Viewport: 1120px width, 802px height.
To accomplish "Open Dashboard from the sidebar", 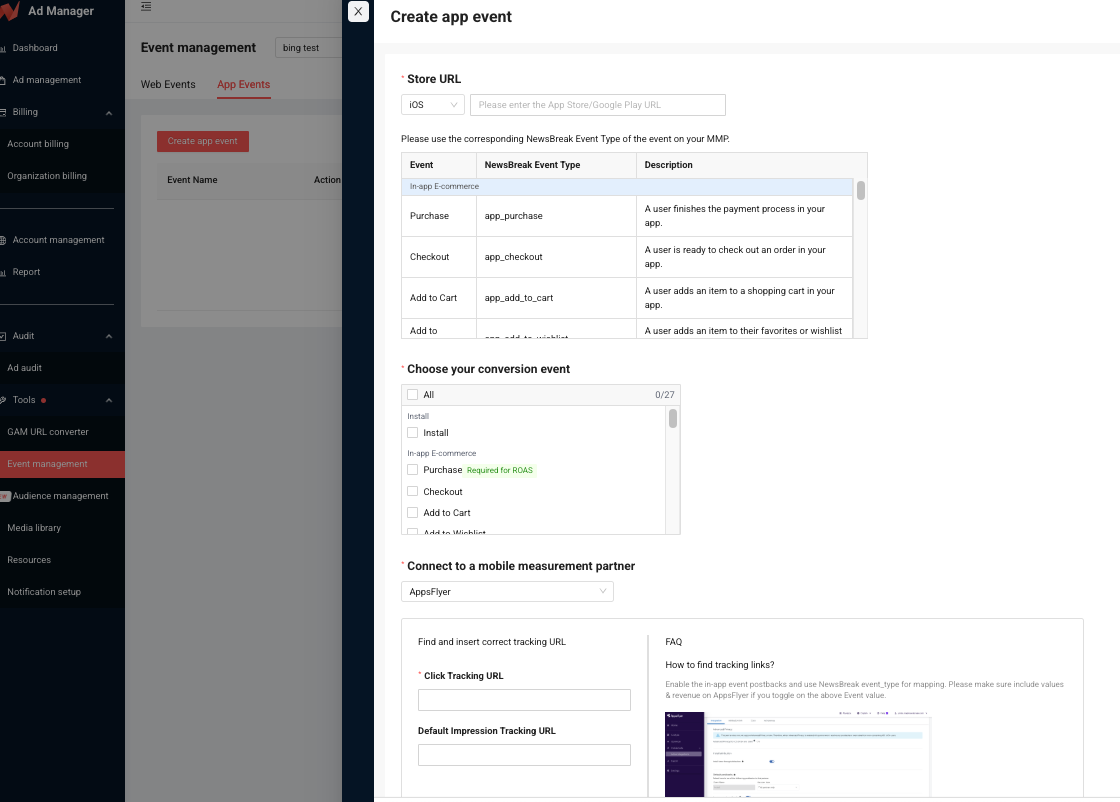I will point(34,48).
